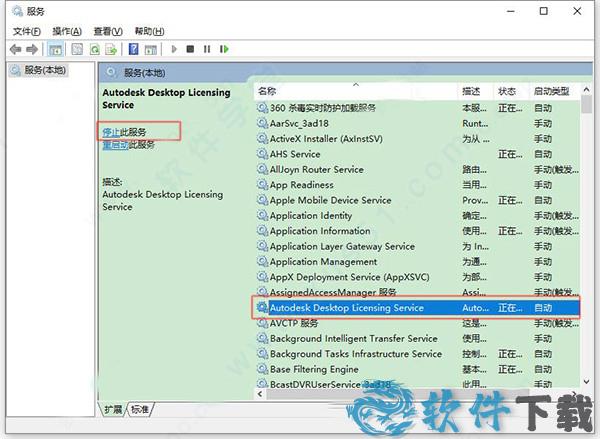Click the Forward arrow in toolbar

tap(32, 48)
